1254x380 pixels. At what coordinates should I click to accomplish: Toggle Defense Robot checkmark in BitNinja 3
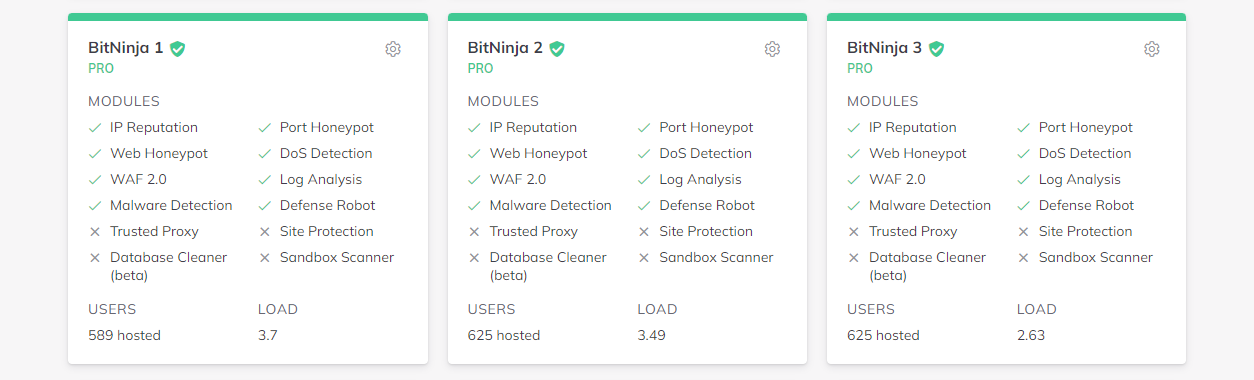[1024, 205]
